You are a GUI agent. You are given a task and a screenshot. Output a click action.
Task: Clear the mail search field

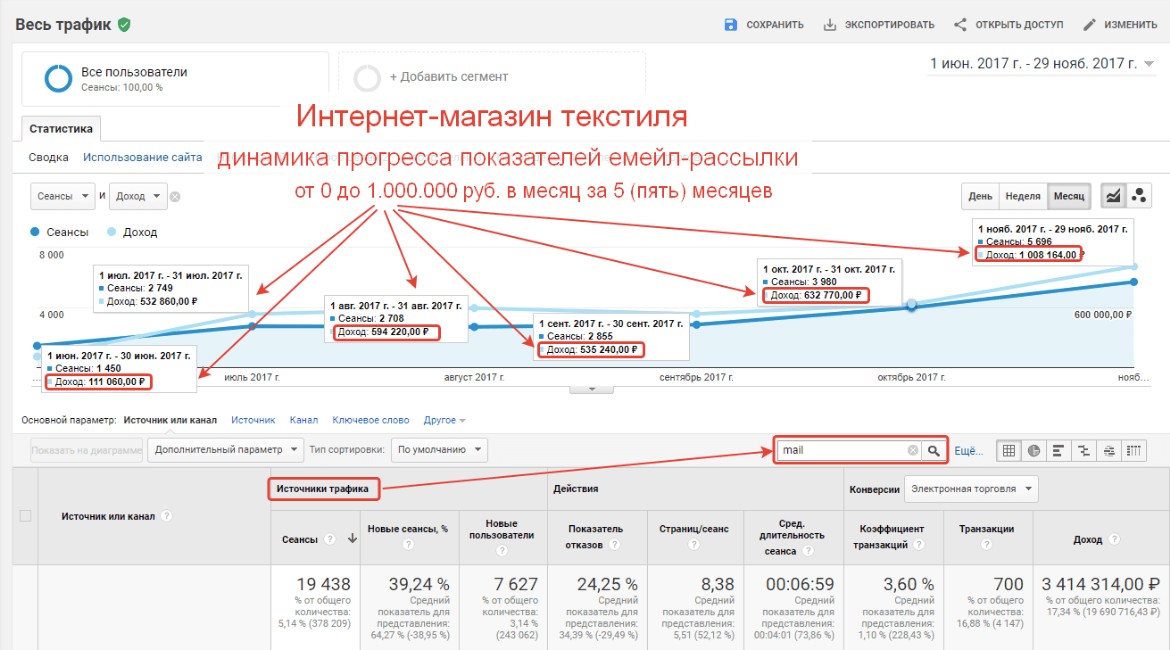point(913,450)
